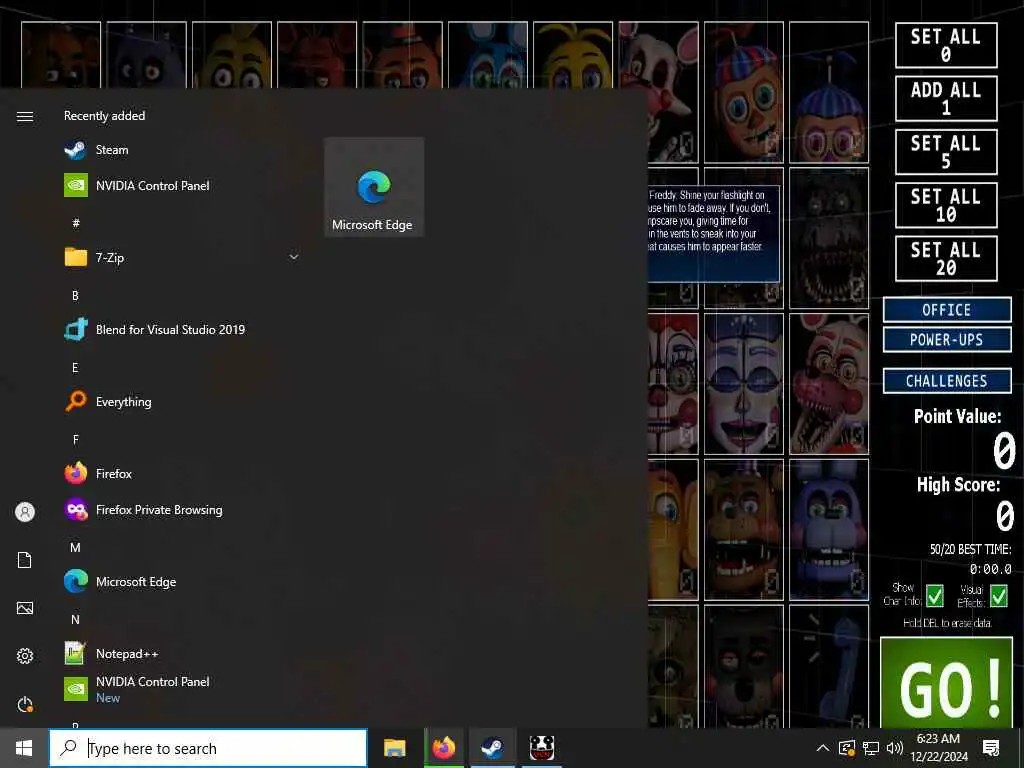This screenshot has width=1024, height=768.
Task: Select the Toy Bonnie character portrait
Action: point(488,55)
